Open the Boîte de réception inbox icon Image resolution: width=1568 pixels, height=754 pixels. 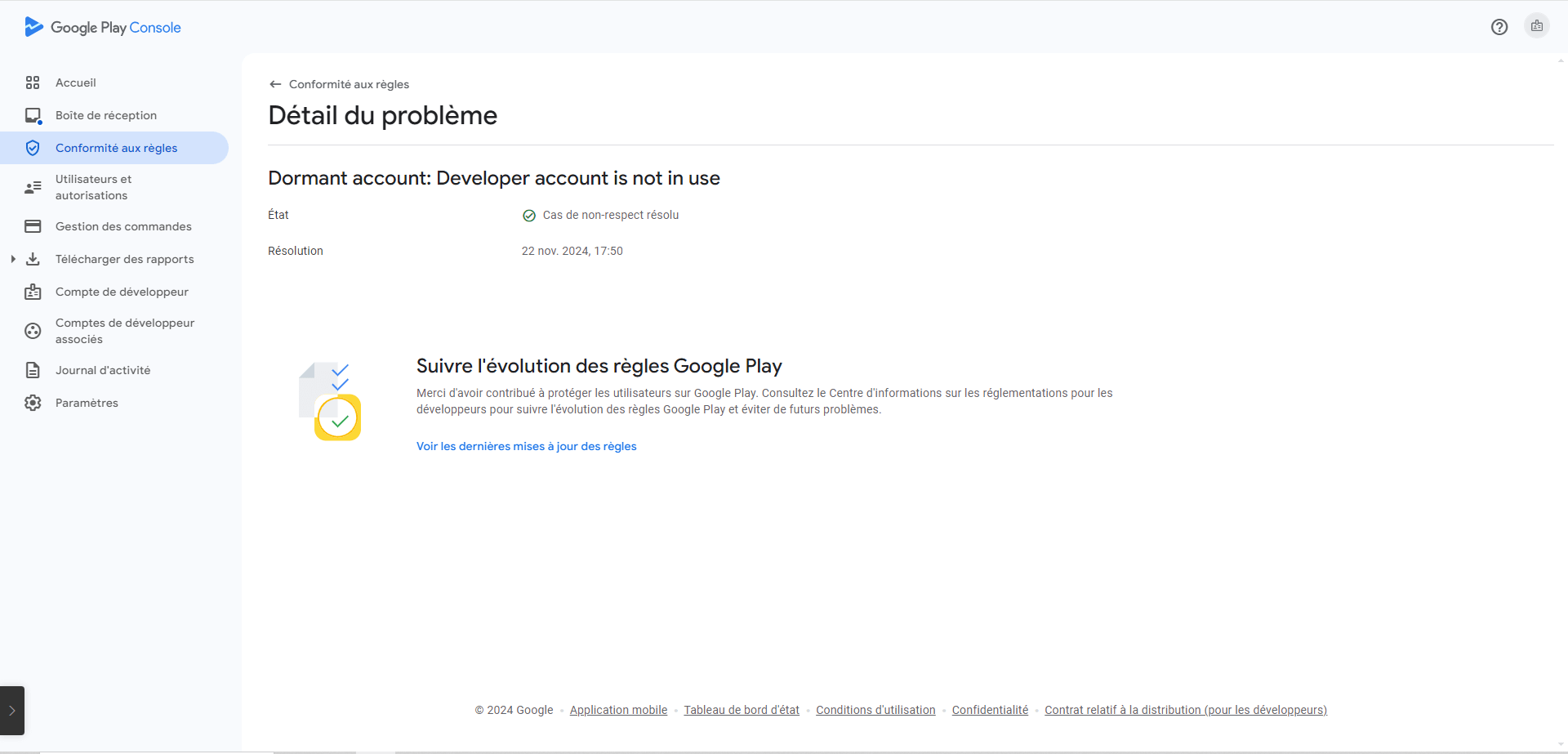coord(33,115)
